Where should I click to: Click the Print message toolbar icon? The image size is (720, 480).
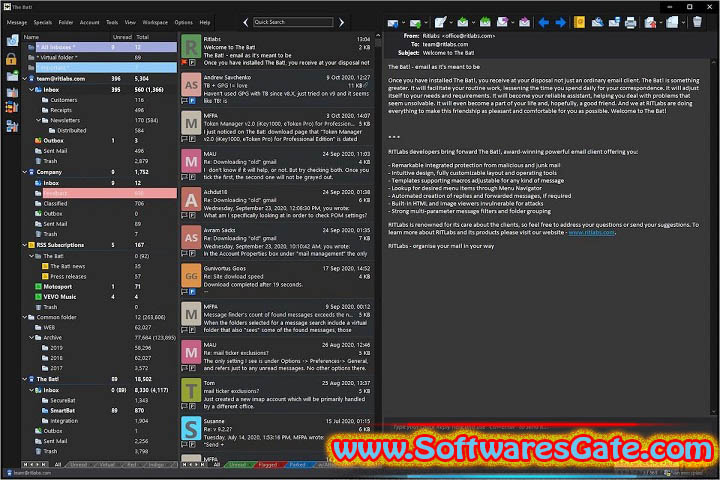point(630,22)
